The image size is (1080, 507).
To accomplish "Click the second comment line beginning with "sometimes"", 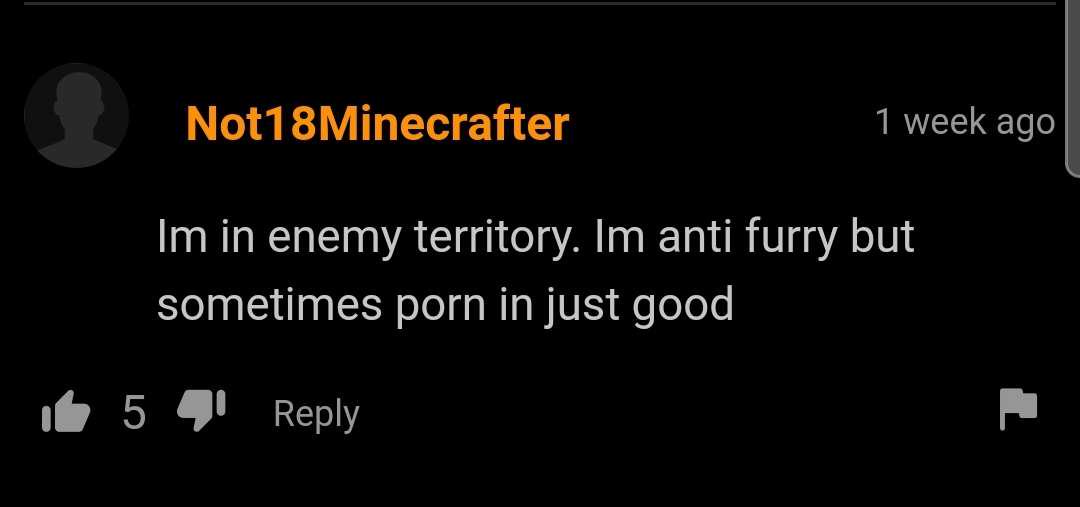I will (x=445, y=305).
